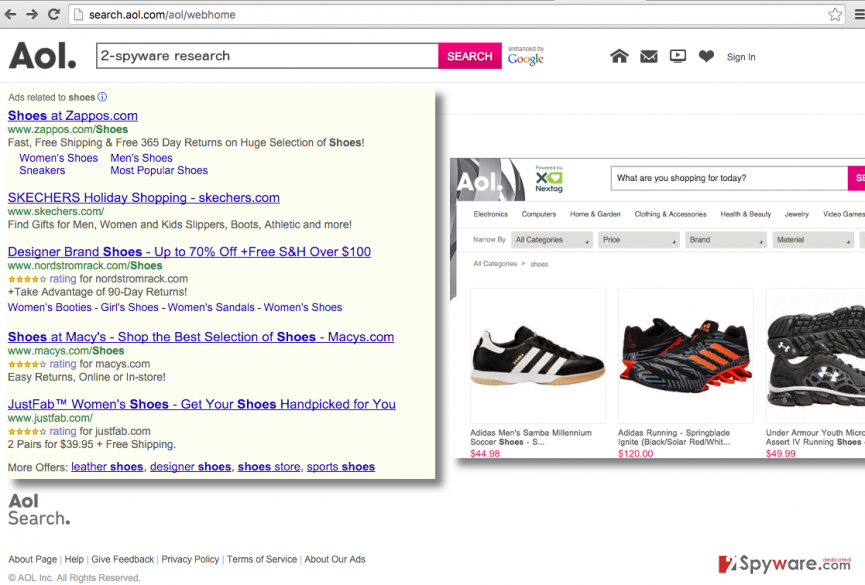Reload the page with refresh icon
The width and height of the screenshot is (865, 585).
coord(54,14)
